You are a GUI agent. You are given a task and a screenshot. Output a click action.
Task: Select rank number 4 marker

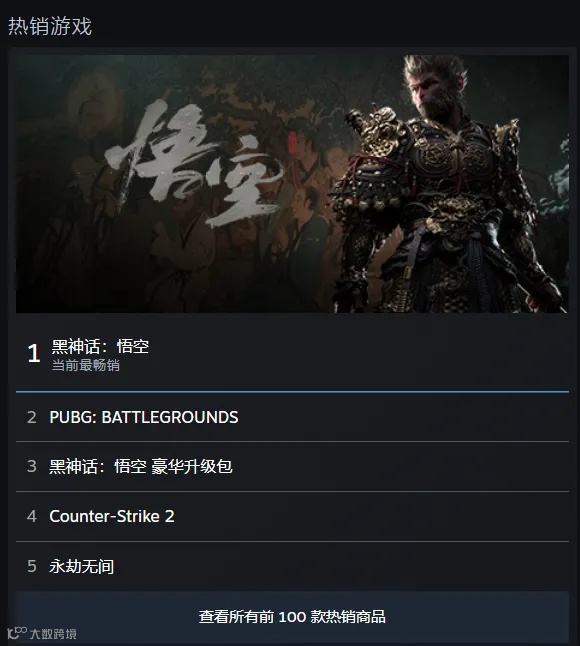pos(32,516)
